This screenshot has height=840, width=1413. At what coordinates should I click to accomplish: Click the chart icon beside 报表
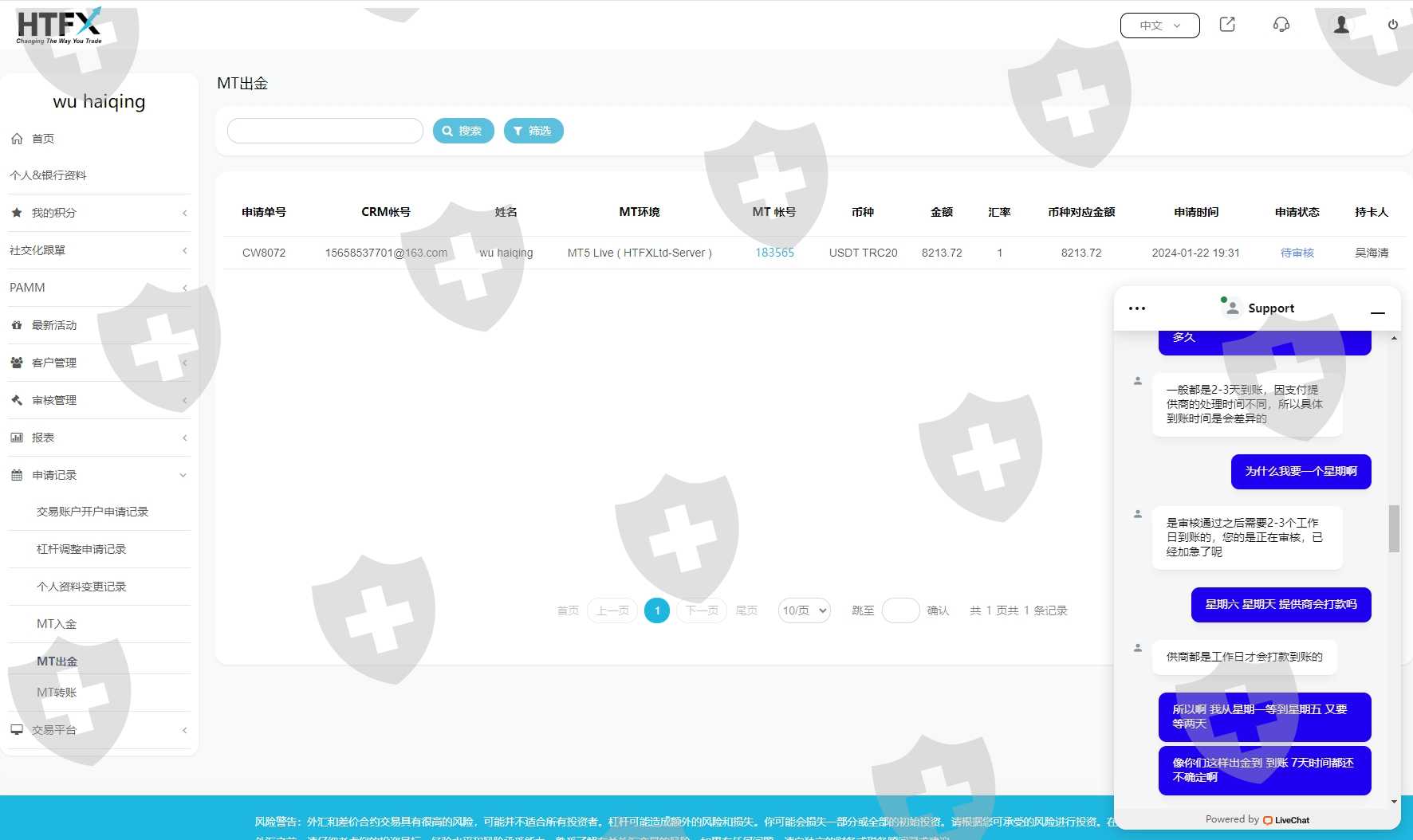point(17,438)
